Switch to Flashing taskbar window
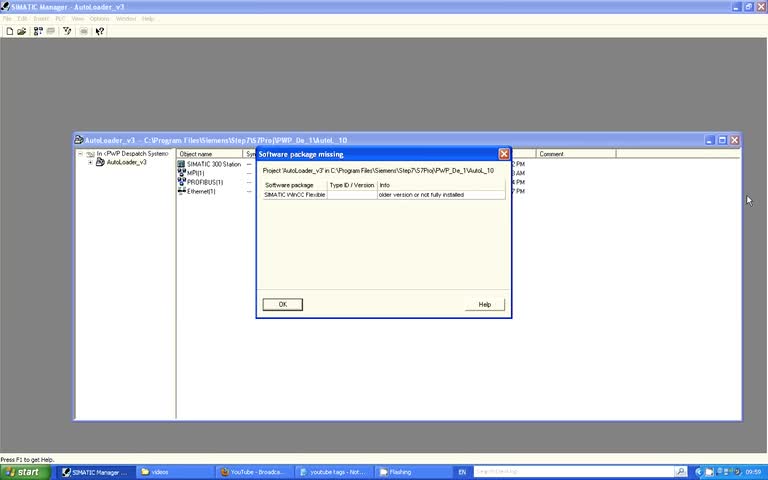768x480 pixels. (414, 472)
